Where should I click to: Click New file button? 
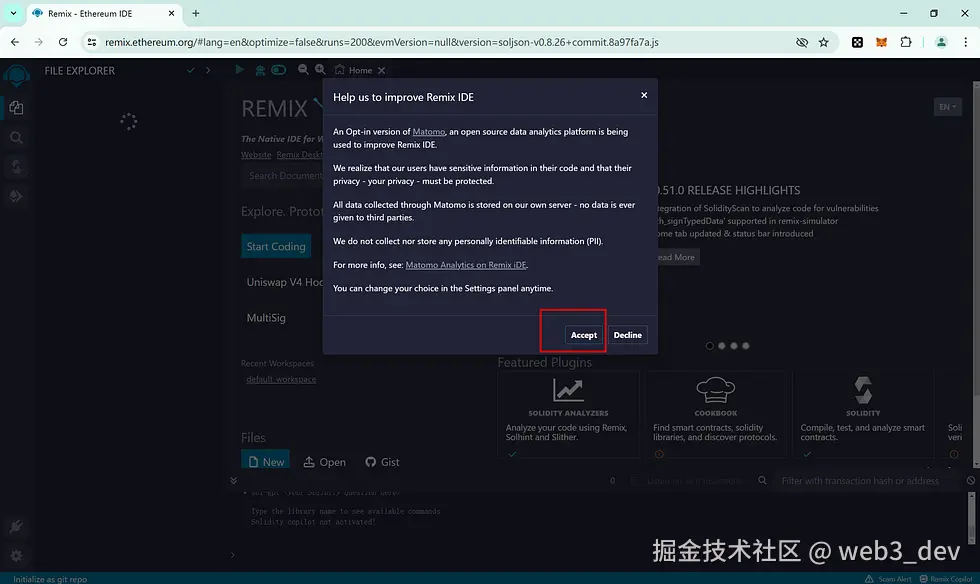[266, 461]
